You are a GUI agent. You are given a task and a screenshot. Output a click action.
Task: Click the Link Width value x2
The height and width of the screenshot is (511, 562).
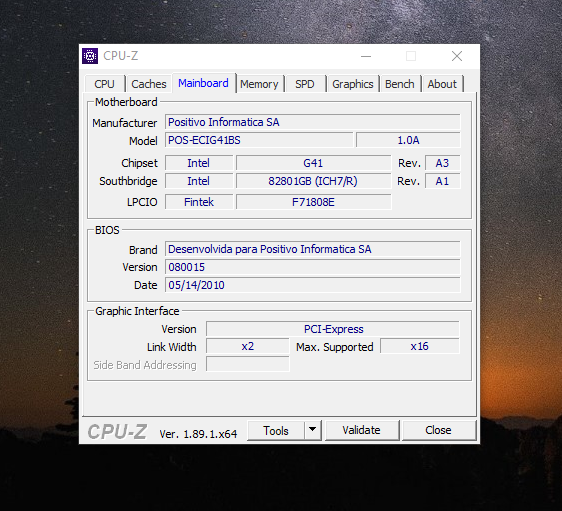[x=248, y=347]
